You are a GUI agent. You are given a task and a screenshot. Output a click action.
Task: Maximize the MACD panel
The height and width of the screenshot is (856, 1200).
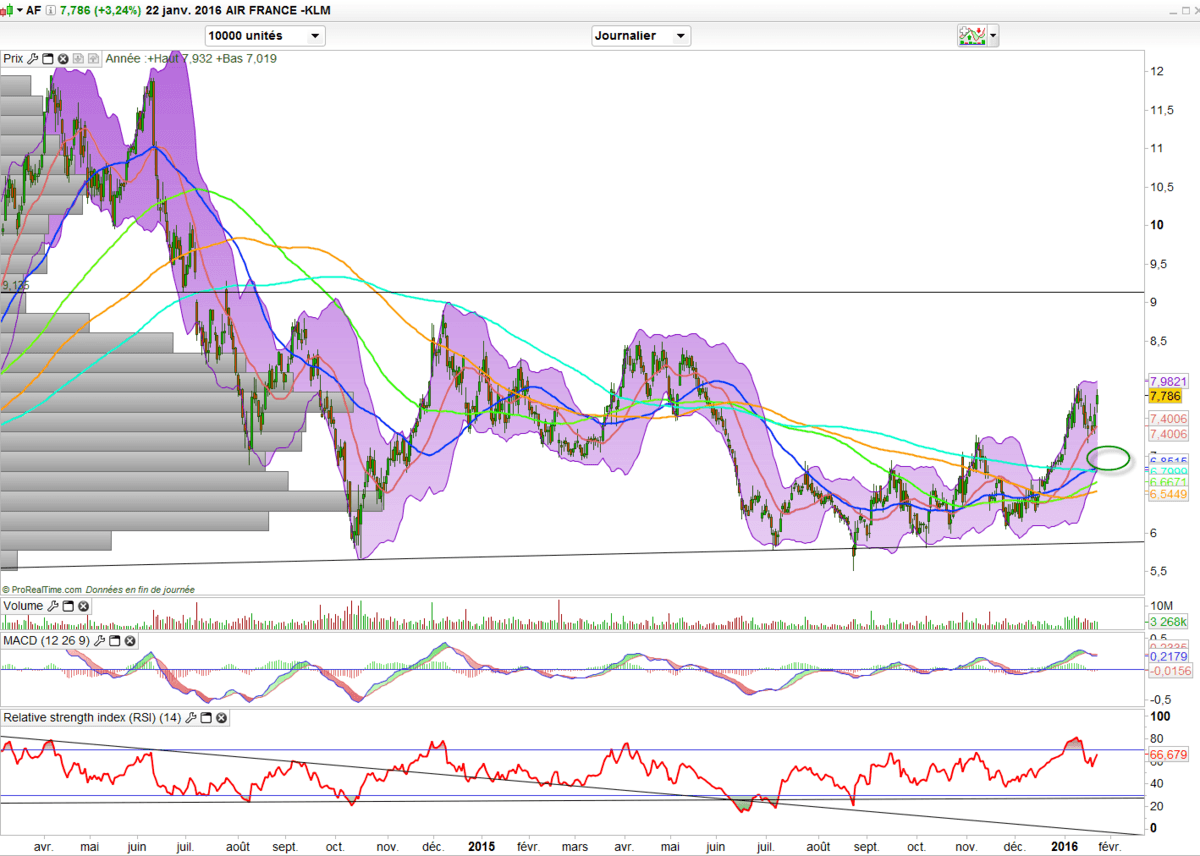pos(113,640)
